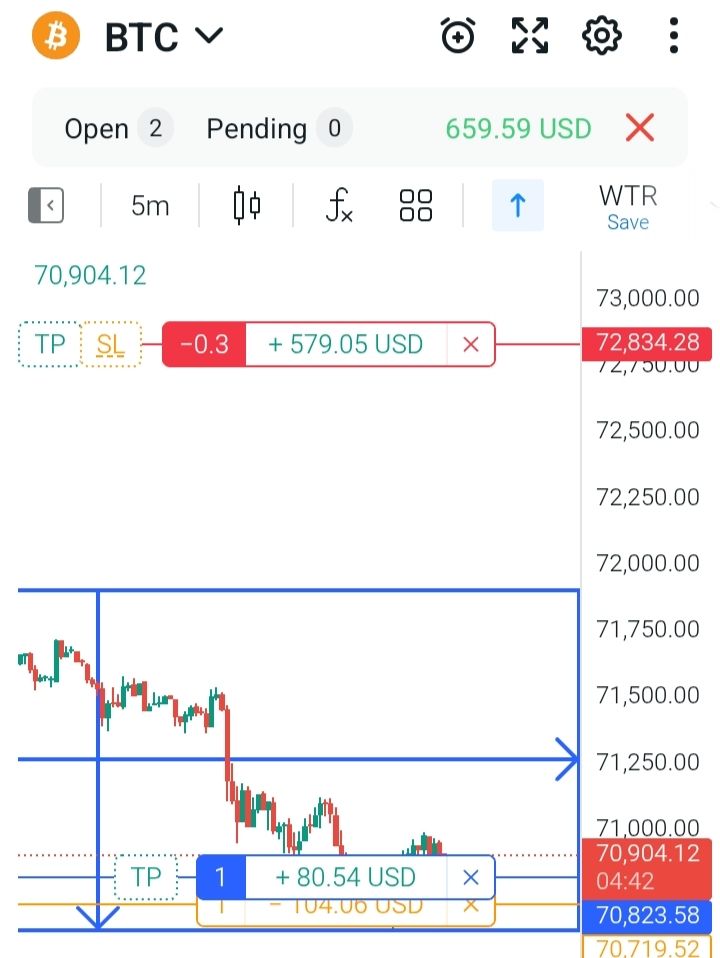The width and height of the screenshot is (720, 958).
Task: Set TP on the -0.3 sell position
Action: (x=48, y=344)
